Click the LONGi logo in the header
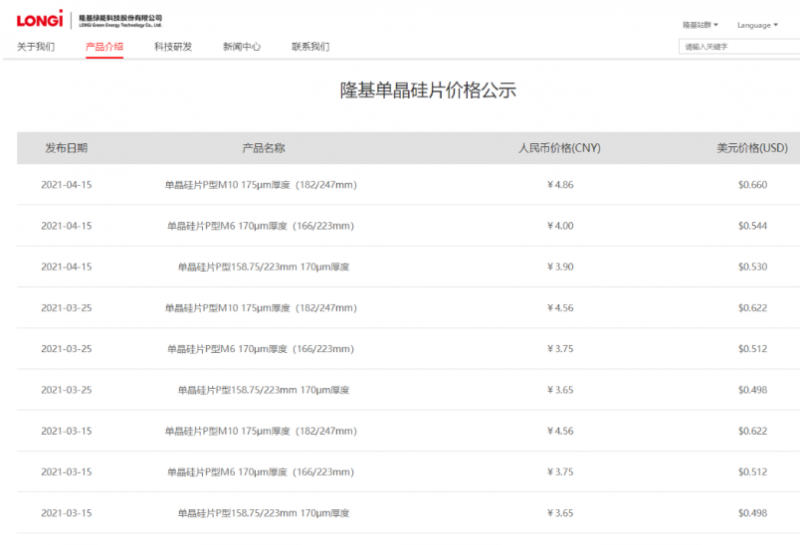This screenshot has height=545, width=800. (40, 19)
